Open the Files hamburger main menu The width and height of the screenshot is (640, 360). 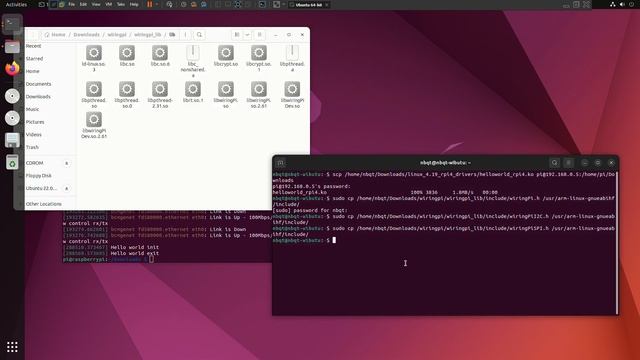click(260, 35)
